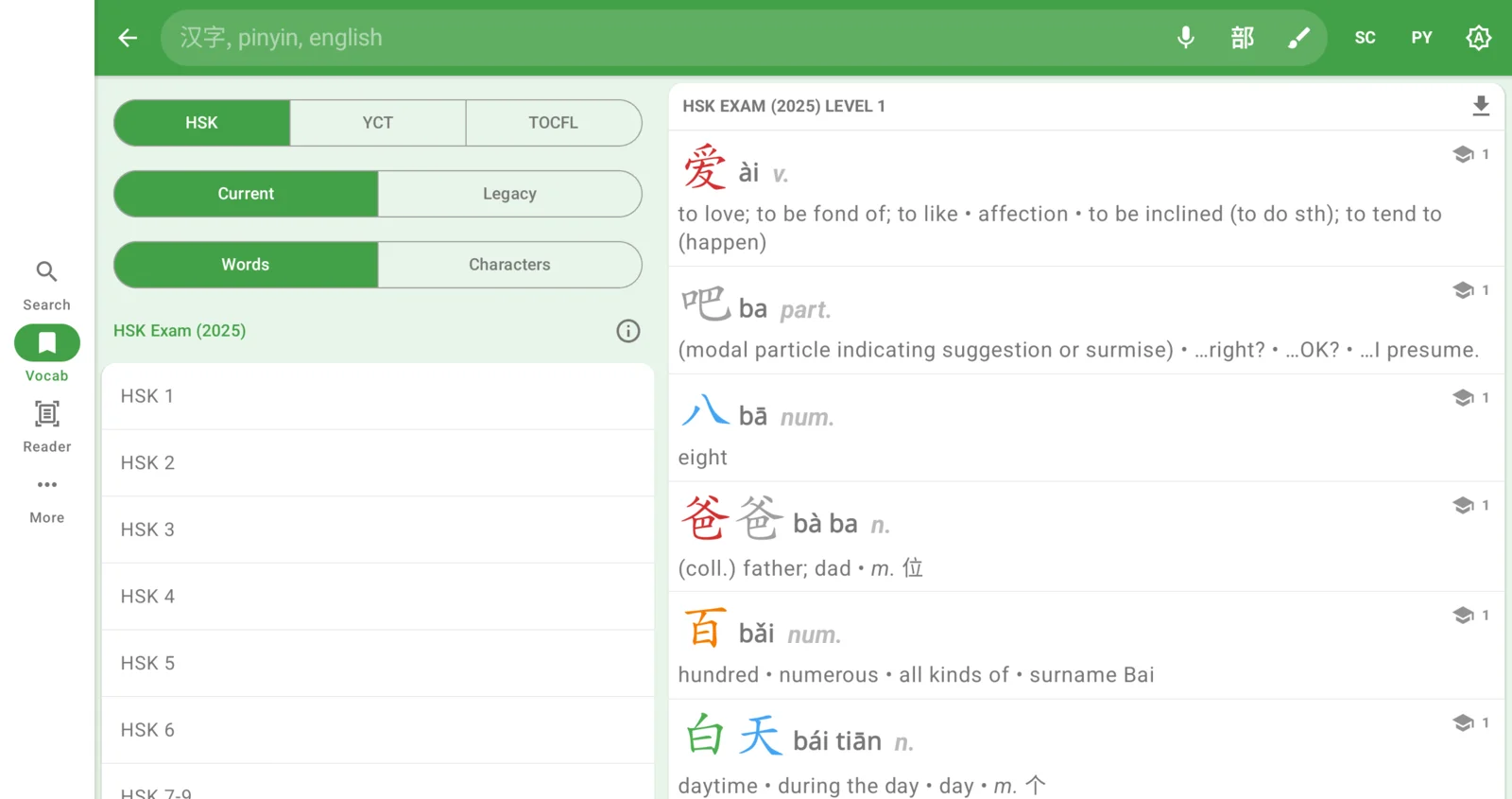Click the graduation cap icon for 百
Screen dimensions: 1512x799
pyautogui.click(x=1463, y=616)
